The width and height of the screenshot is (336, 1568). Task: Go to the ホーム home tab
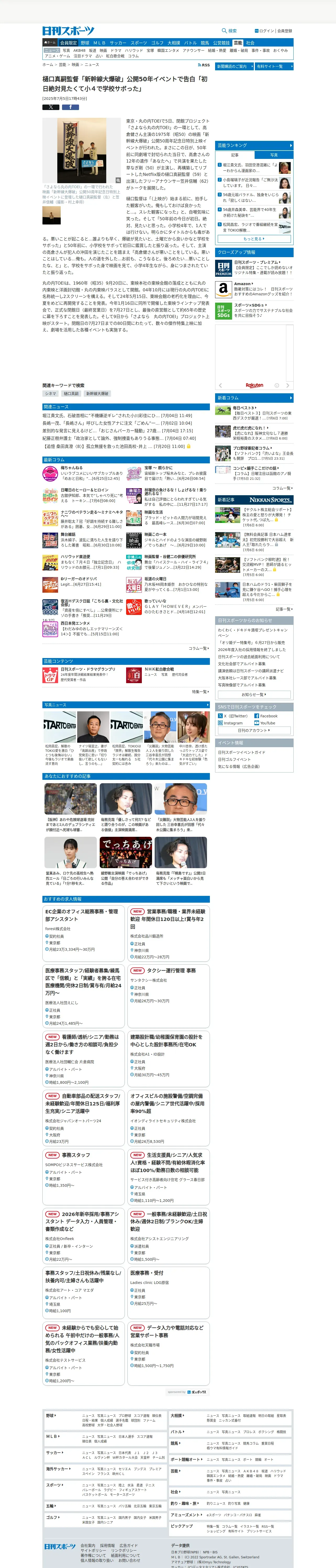click(x=50, y=43)
